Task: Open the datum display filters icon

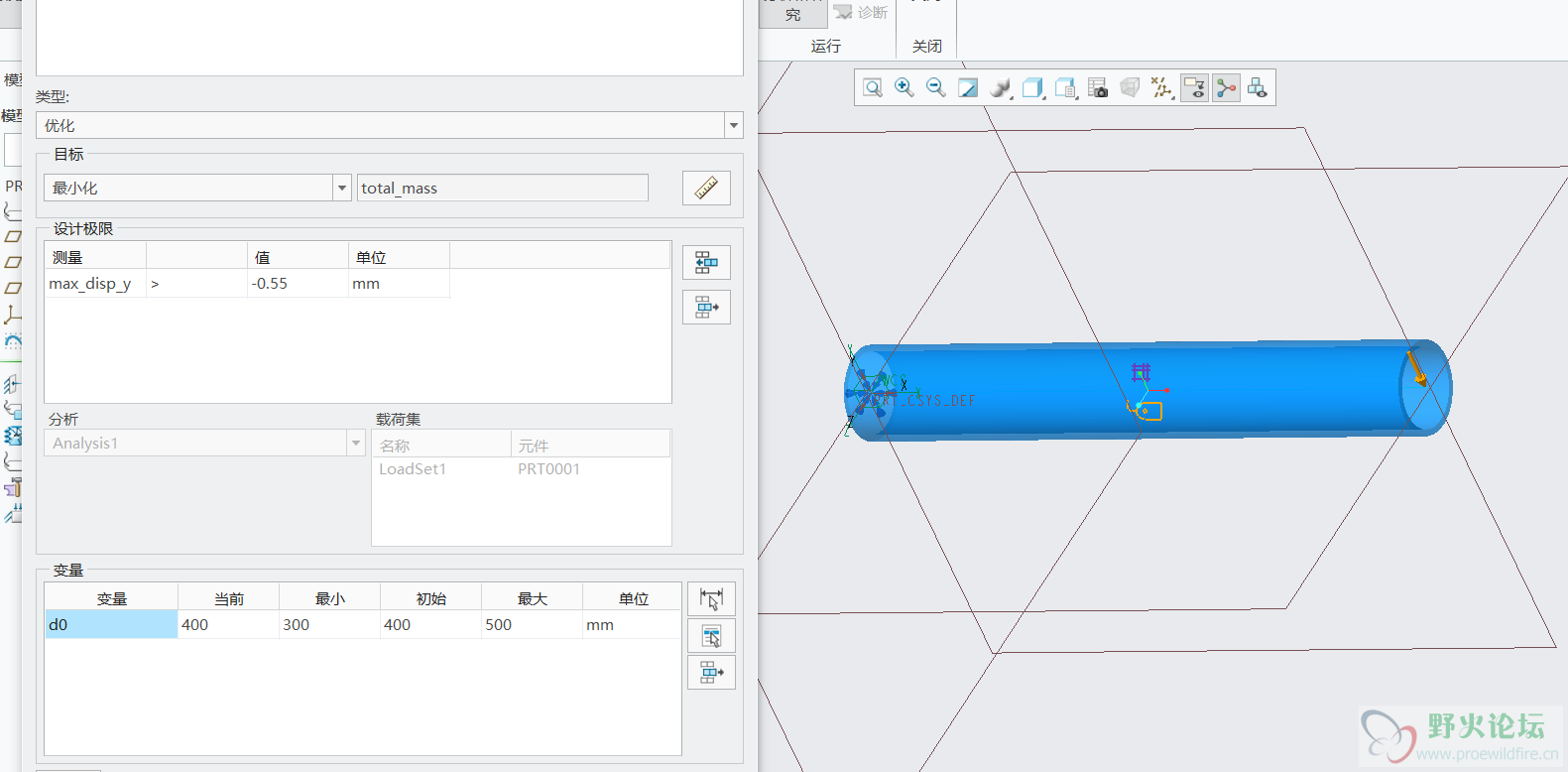Action: [1162, 88]
